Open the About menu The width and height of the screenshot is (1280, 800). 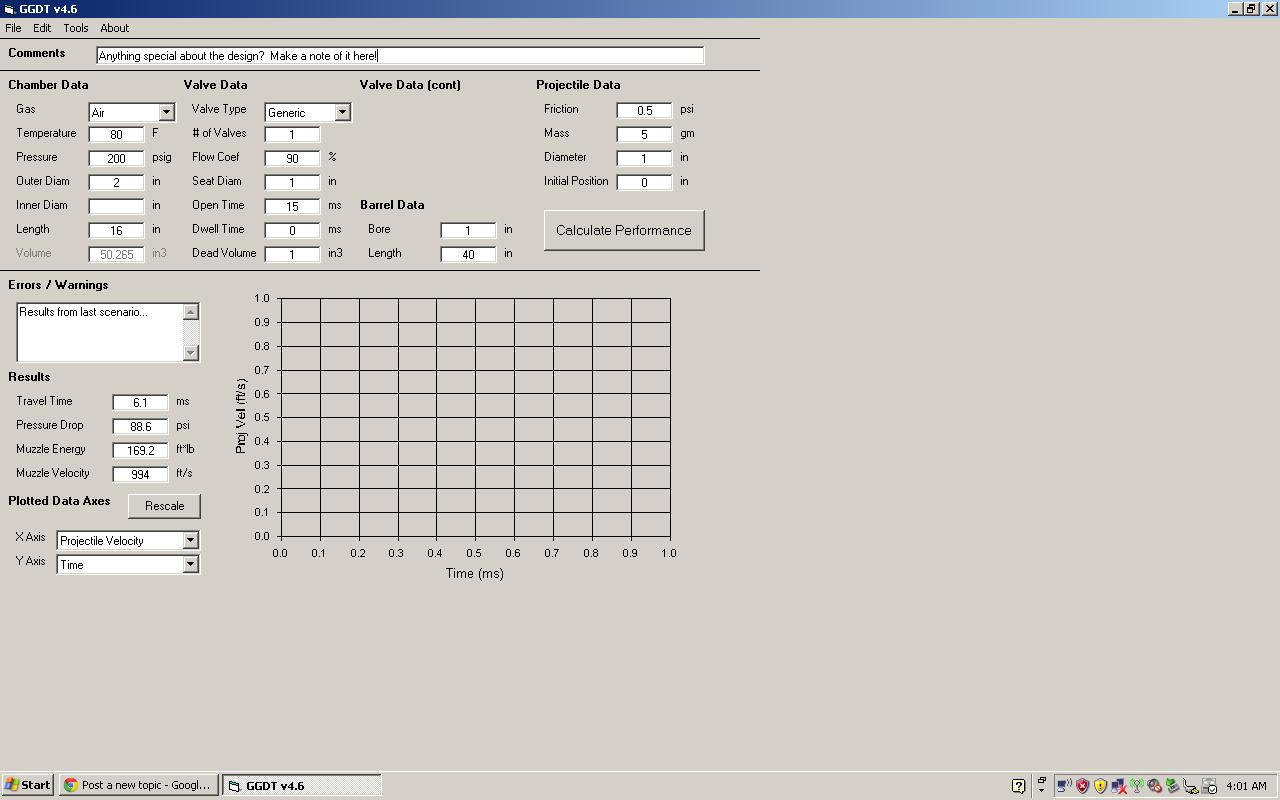click(114, 28)
